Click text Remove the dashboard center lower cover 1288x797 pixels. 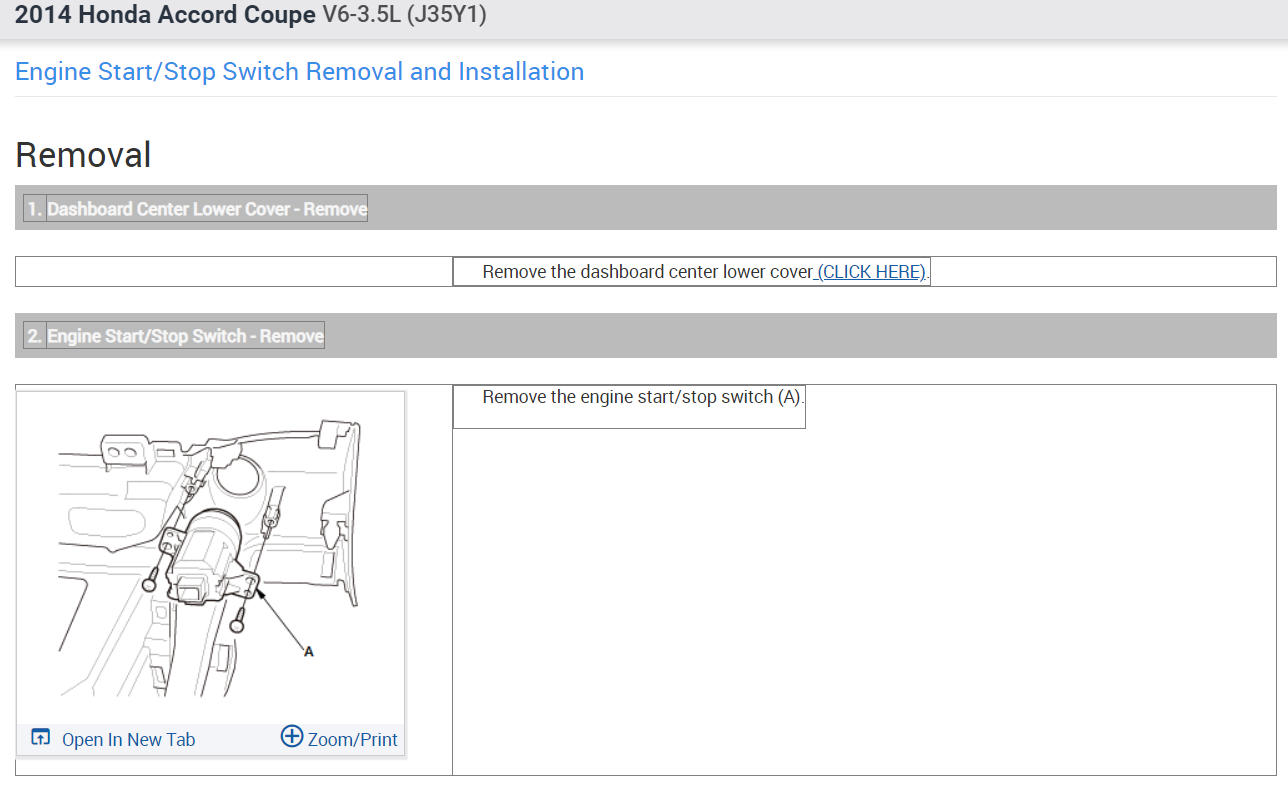point(647,272)
